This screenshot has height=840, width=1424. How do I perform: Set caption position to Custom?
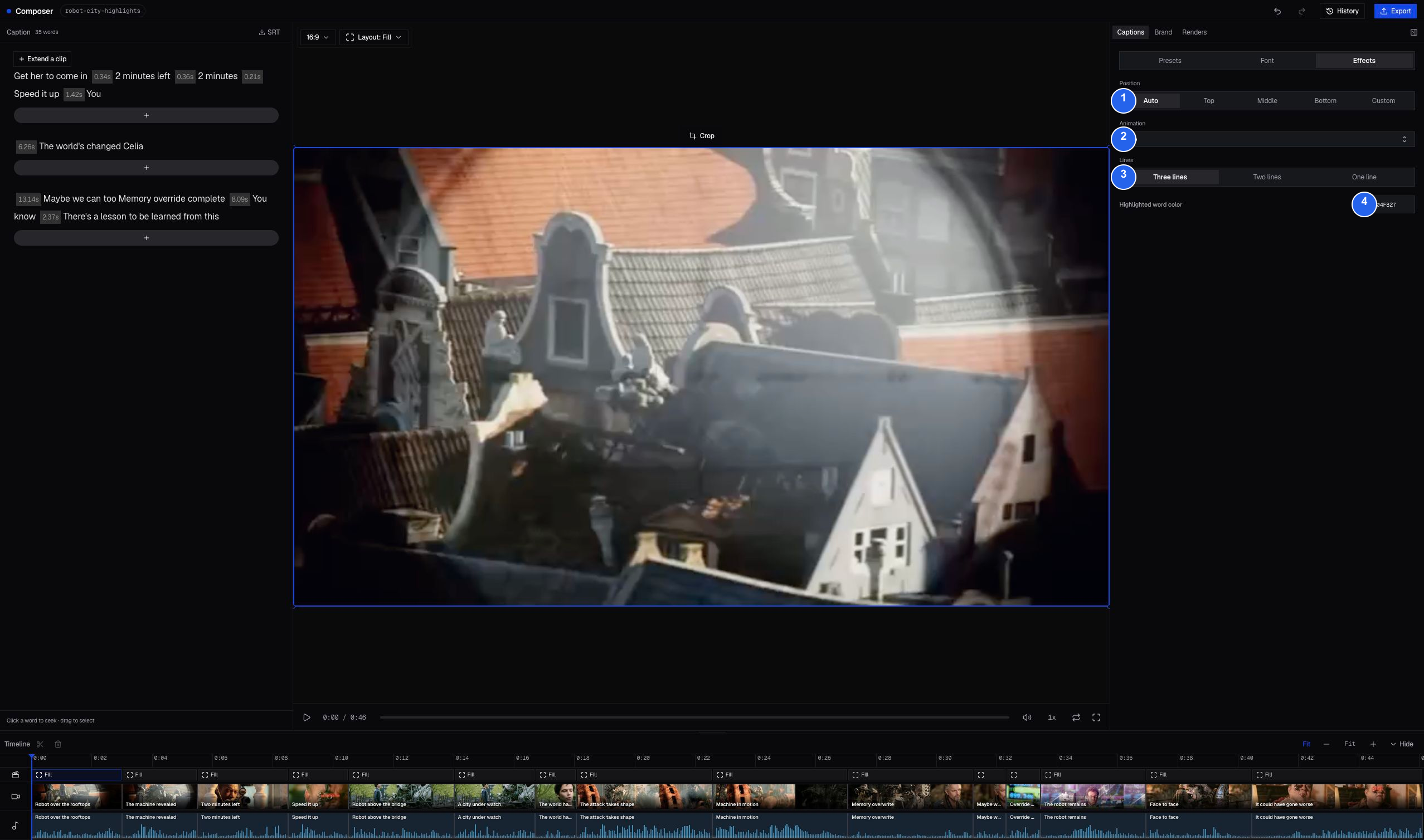[x=1383, y=101]
